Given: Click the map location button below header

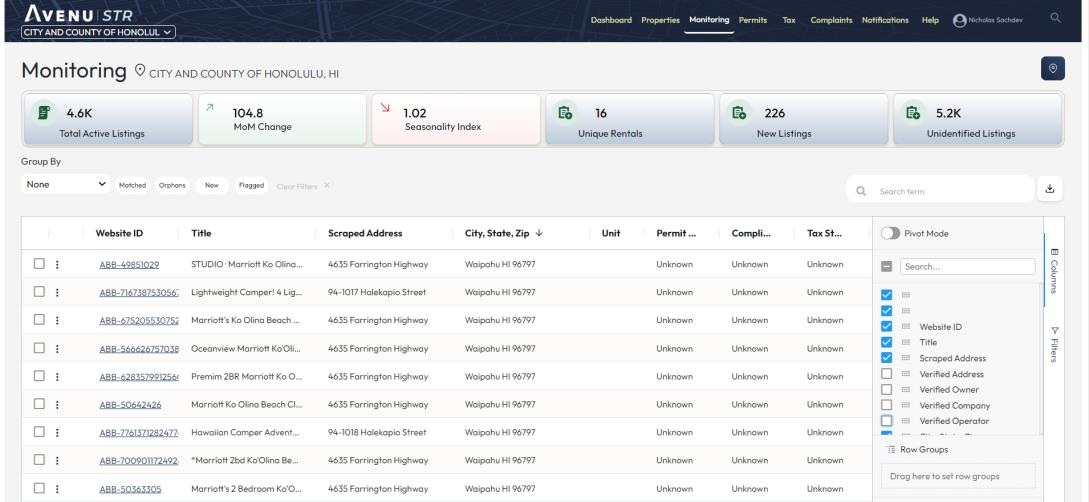Looking at the screenshot, I should click(x=1053, y=69).
